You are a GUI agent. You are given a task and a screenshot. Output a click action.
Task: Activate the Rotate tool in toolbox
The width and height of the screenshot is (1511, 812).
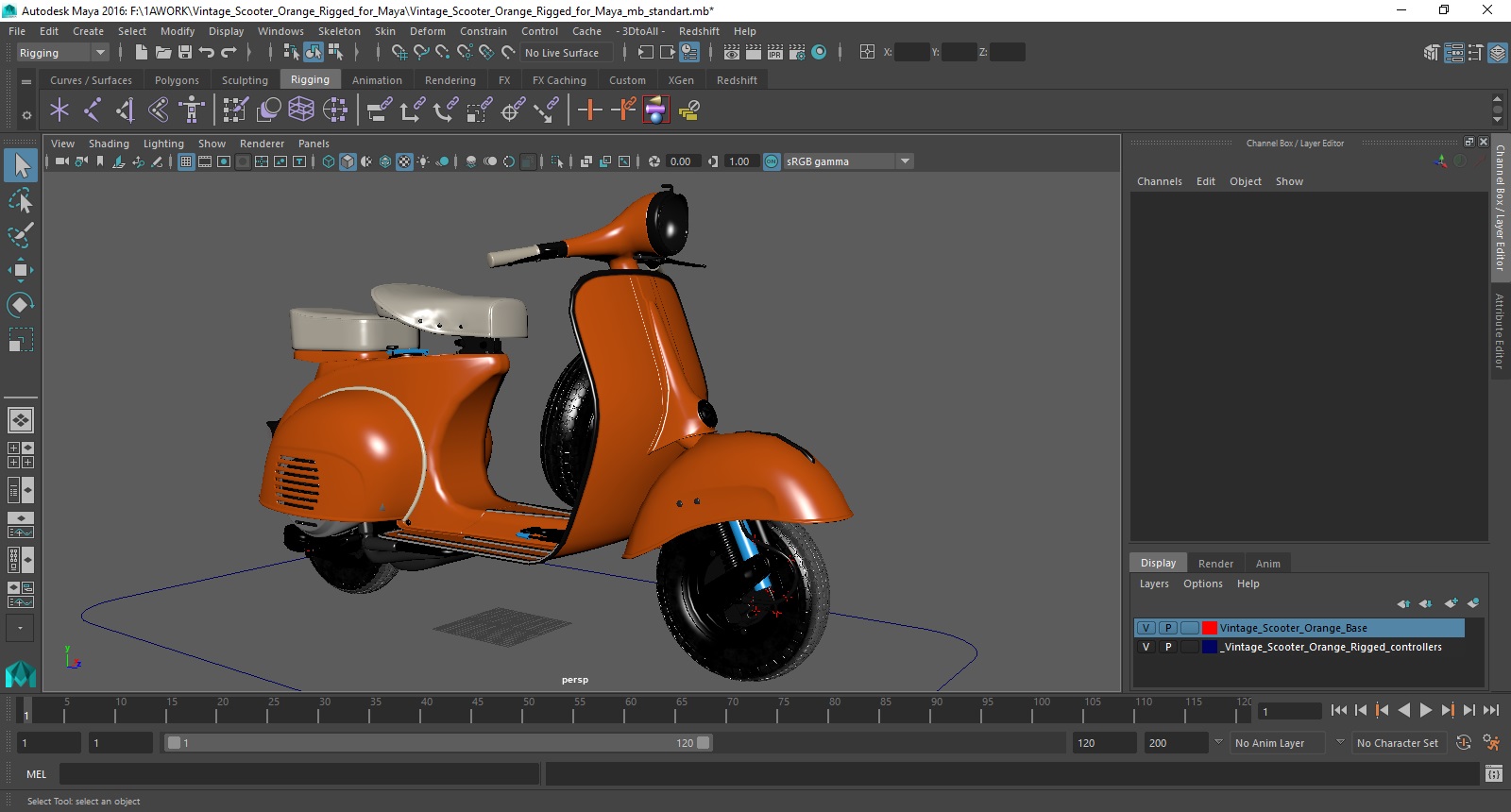[x=21, y=304]
